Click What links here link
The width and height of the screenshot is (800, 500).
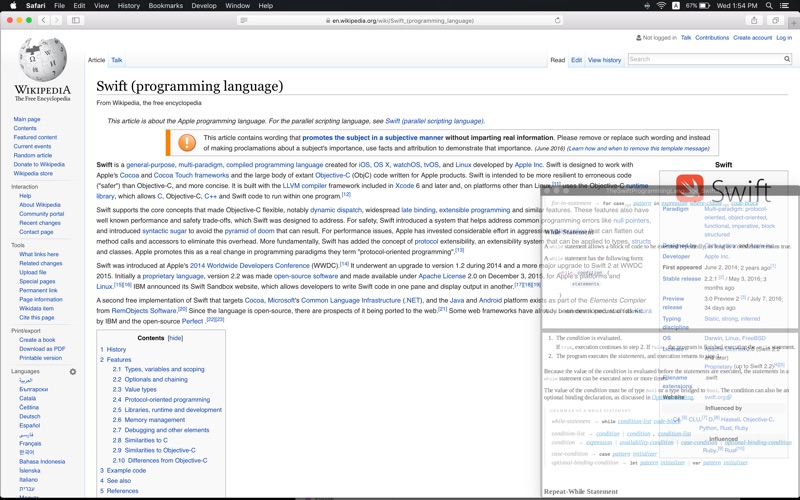(39, 254)
